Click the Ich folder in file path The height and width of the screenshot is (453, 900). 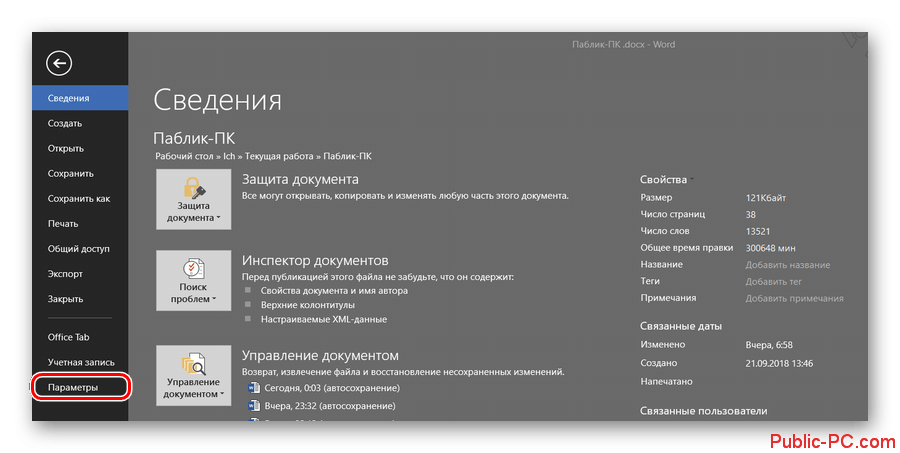pos(229,156)
